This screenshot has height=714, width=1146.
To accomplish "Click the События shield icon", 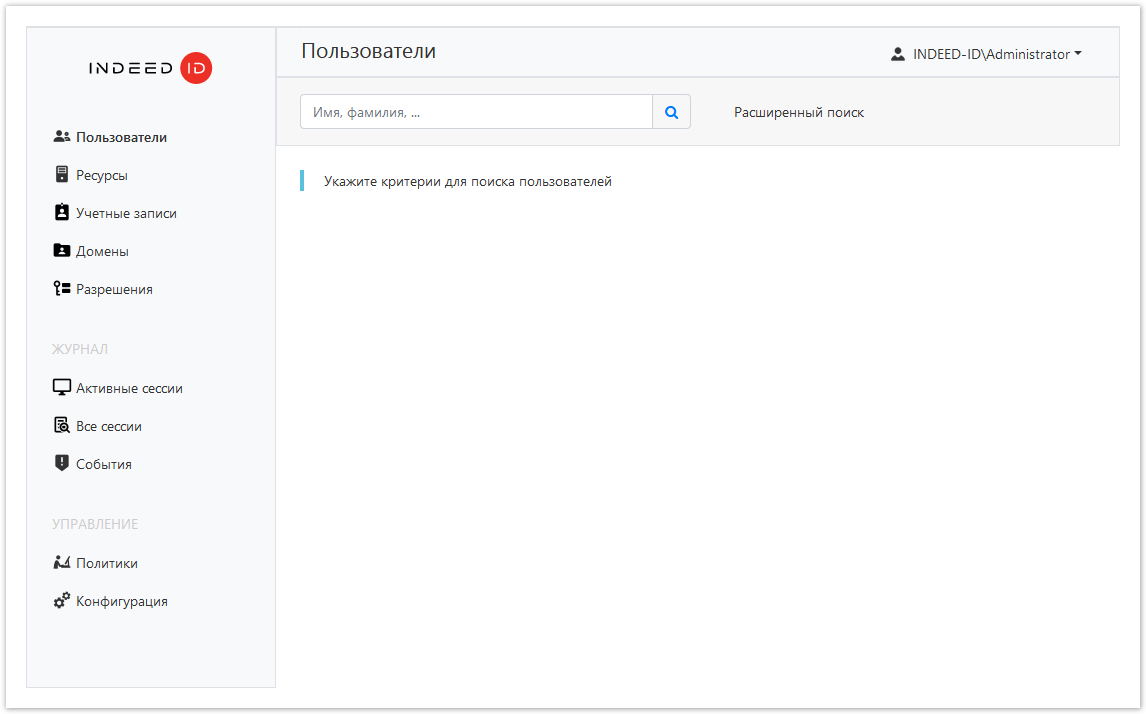I will tap(62, 464).
